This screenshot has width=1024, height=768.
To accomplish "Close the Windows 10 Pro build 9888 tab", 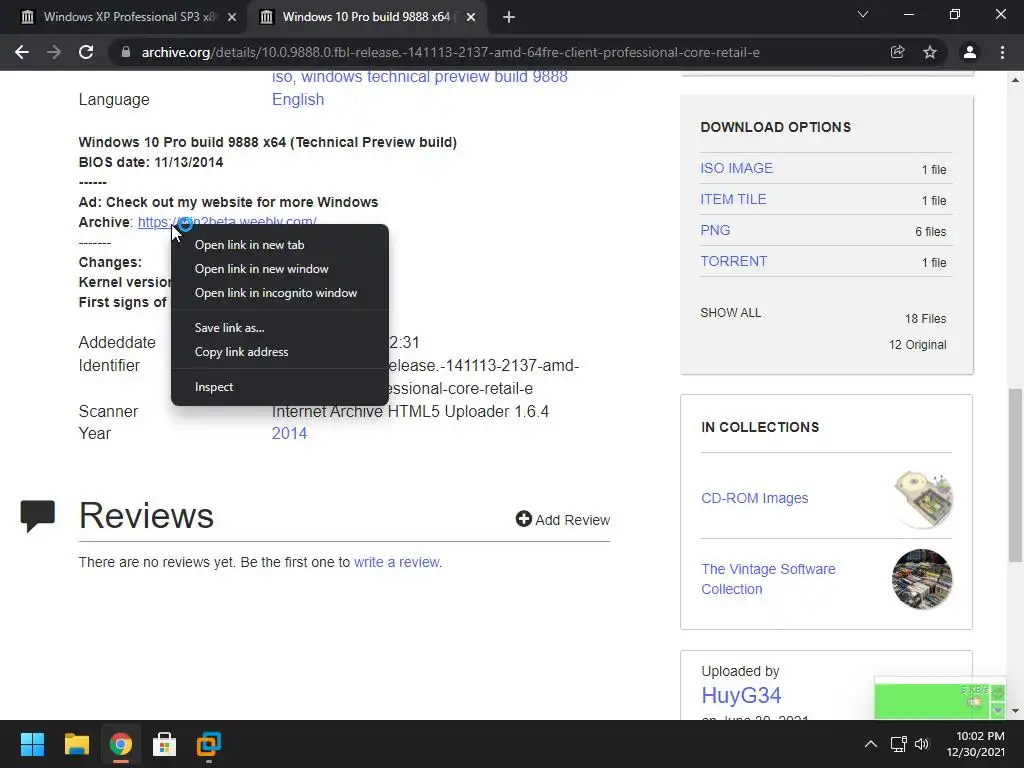I will pos(471,17).
